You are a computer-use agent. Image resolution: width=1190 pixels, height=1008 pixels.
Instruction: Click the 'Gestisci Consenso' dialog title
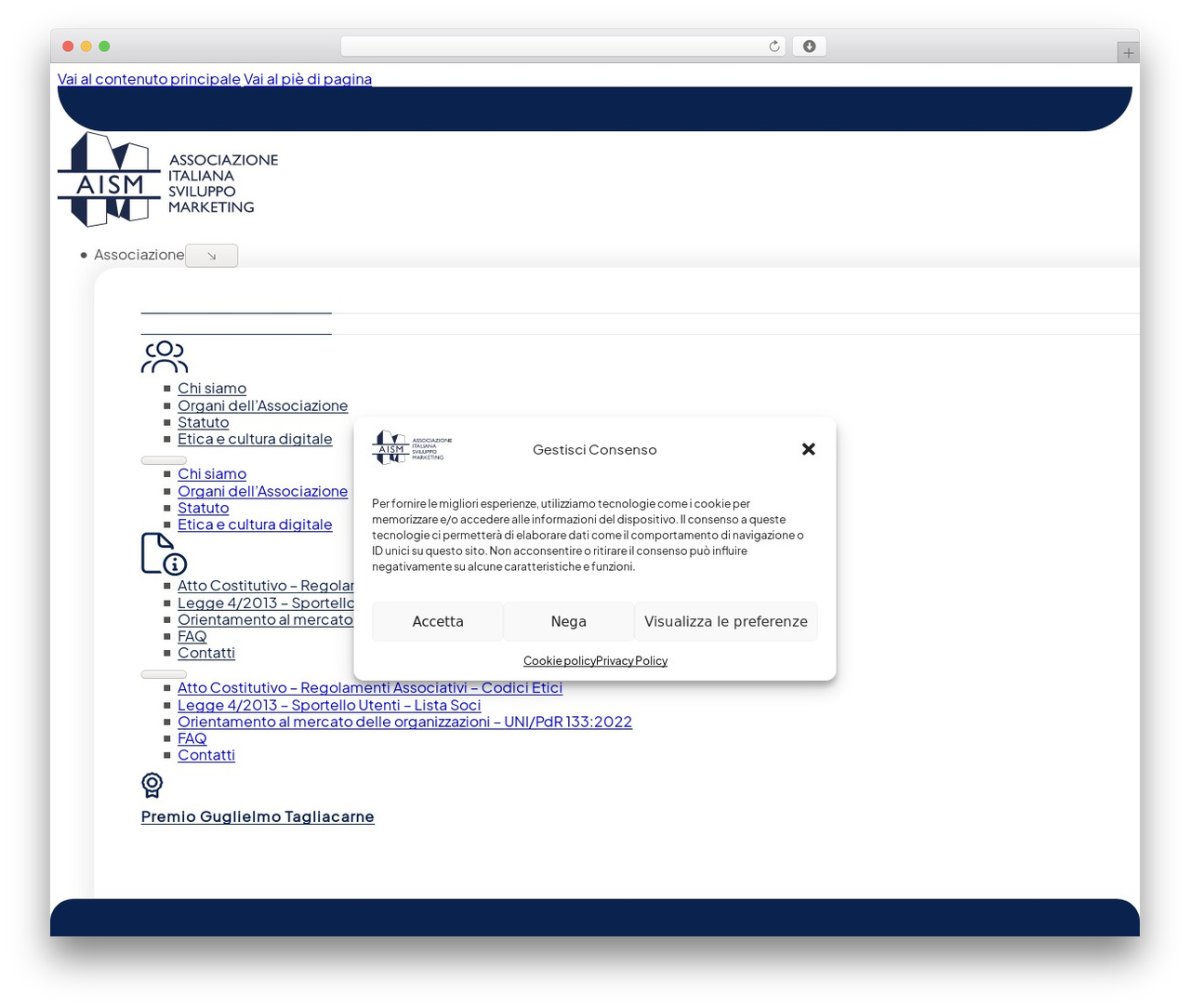pos(595,450)
